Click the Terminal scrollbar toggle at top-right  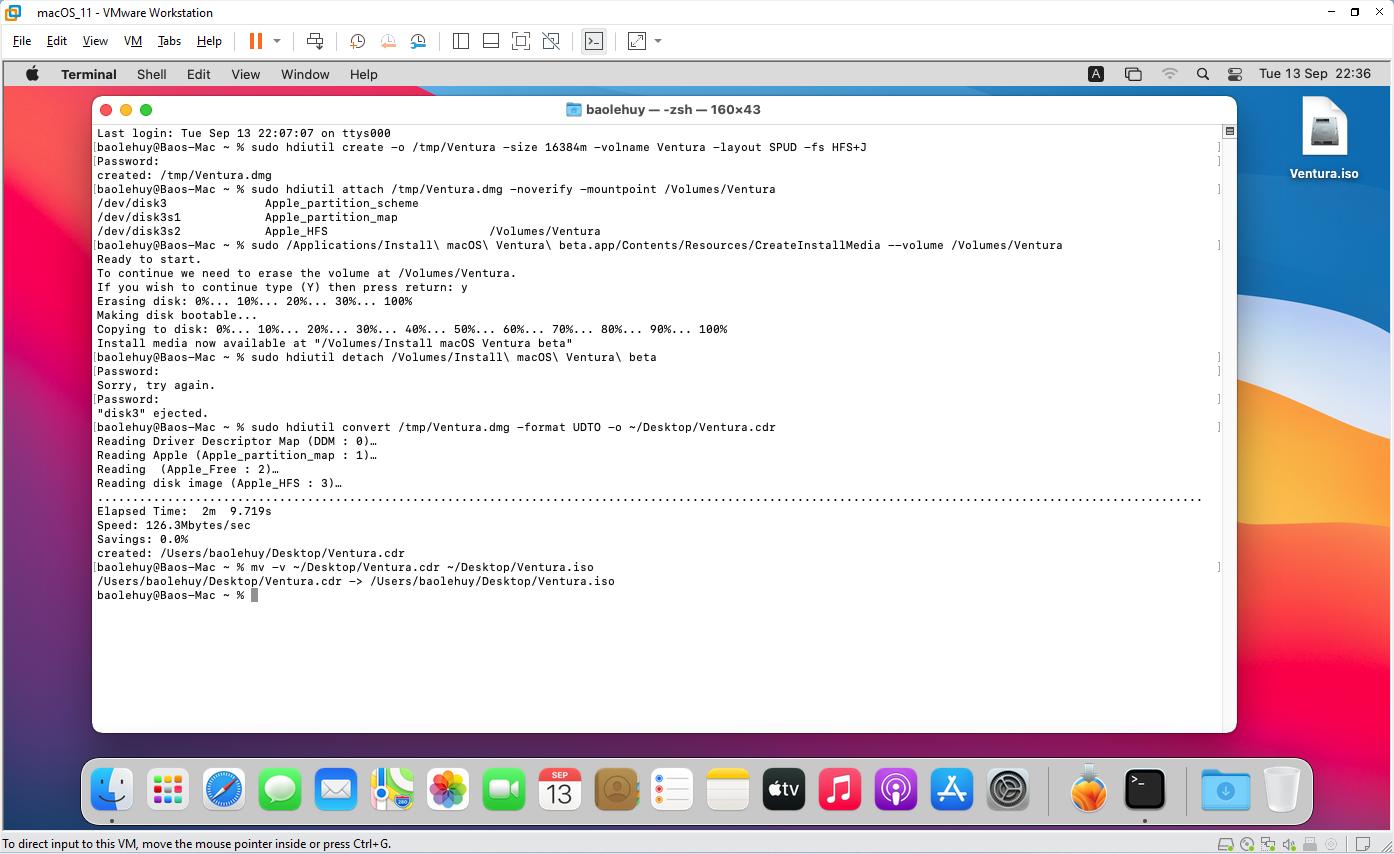1229,131
